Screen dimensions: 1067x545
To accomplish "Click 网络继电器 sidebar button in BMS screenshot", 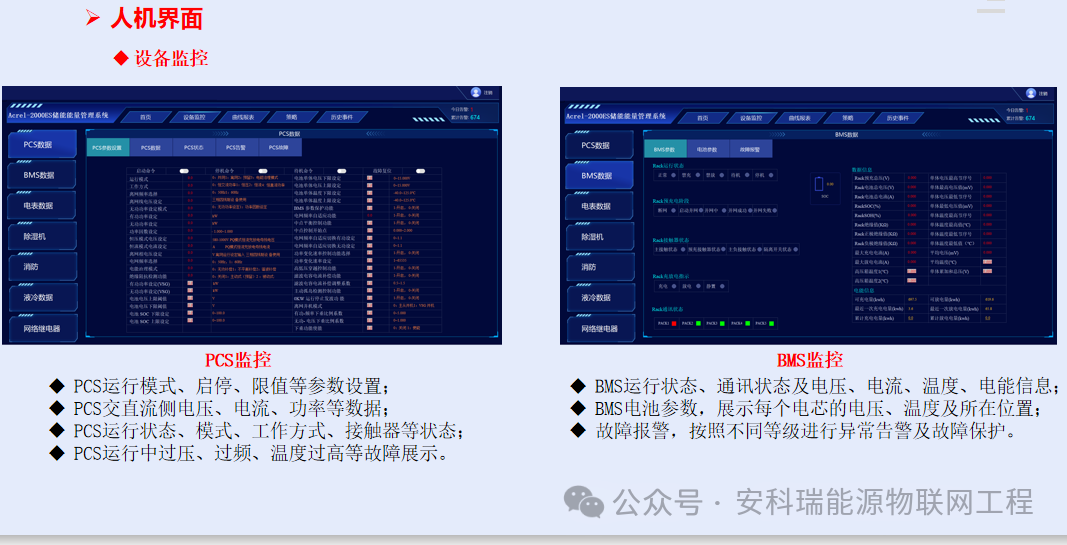I will pyautogui.click(x=599, y=329).
